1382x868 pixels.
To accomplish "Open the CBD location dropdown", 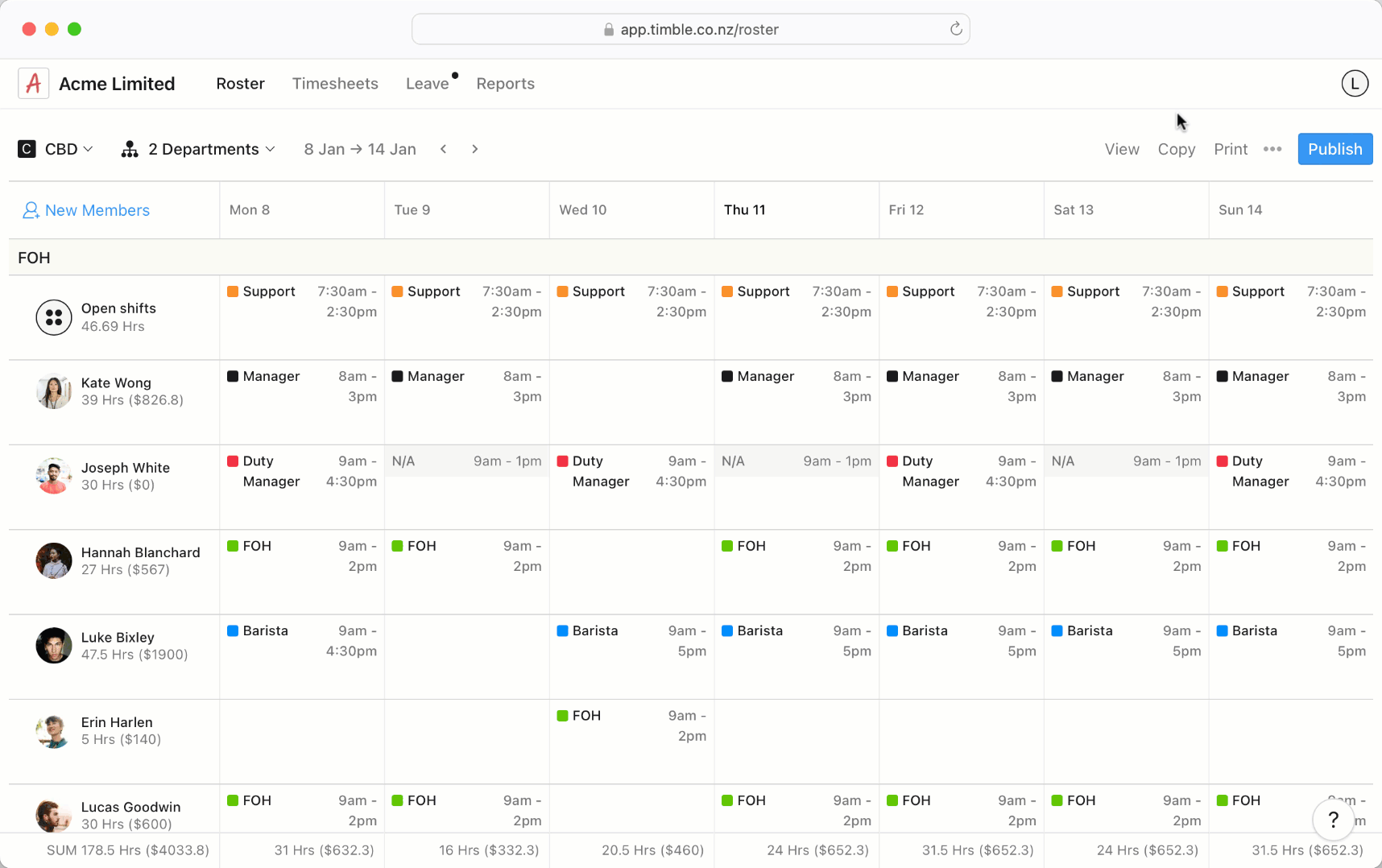I will tap(64, 149).
